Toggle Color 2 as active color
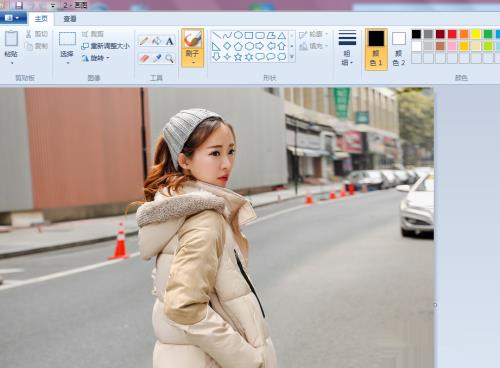 pos(399,49)
